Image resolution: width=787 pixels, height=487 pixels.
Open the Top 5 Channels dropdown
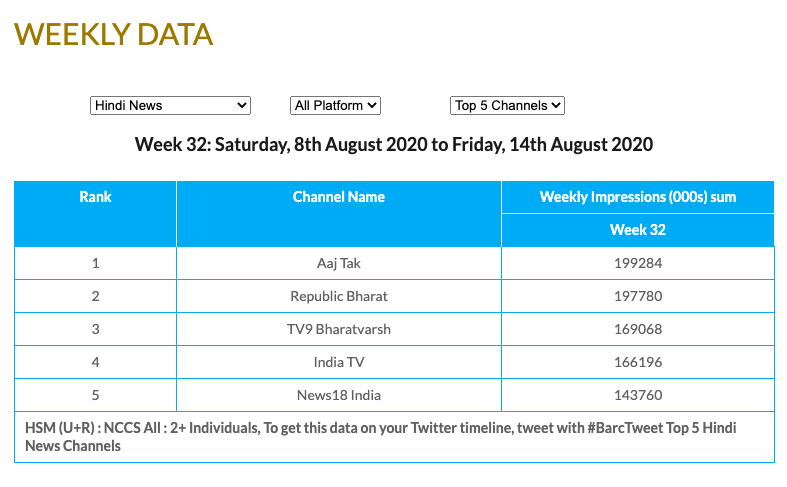pos(508,105)
